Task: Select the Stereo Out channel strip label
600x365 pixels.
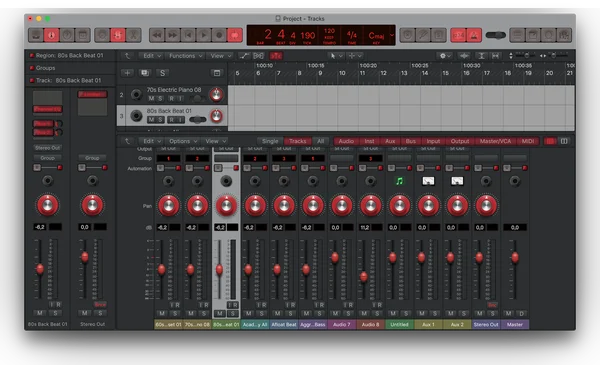Action: (x=486, y=324)
